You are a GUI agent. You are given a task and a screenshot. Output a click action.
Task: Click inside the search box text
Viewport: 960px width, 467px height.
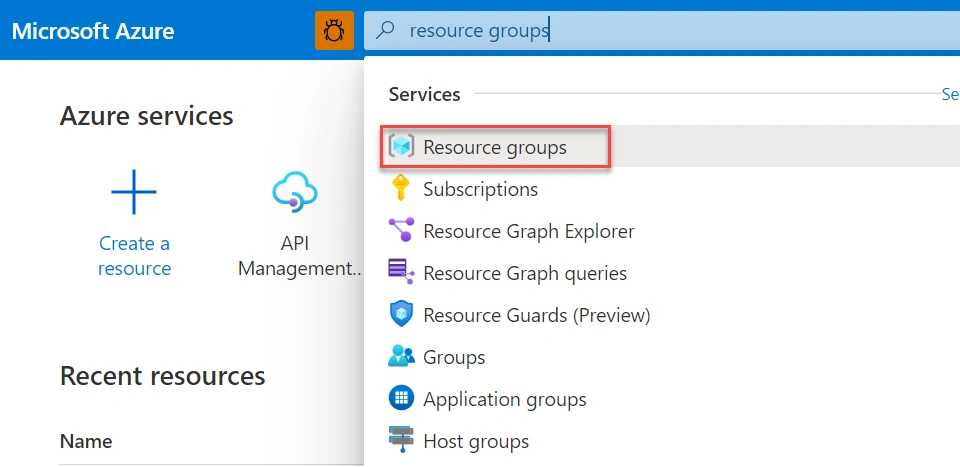click(x=479, y=30)
